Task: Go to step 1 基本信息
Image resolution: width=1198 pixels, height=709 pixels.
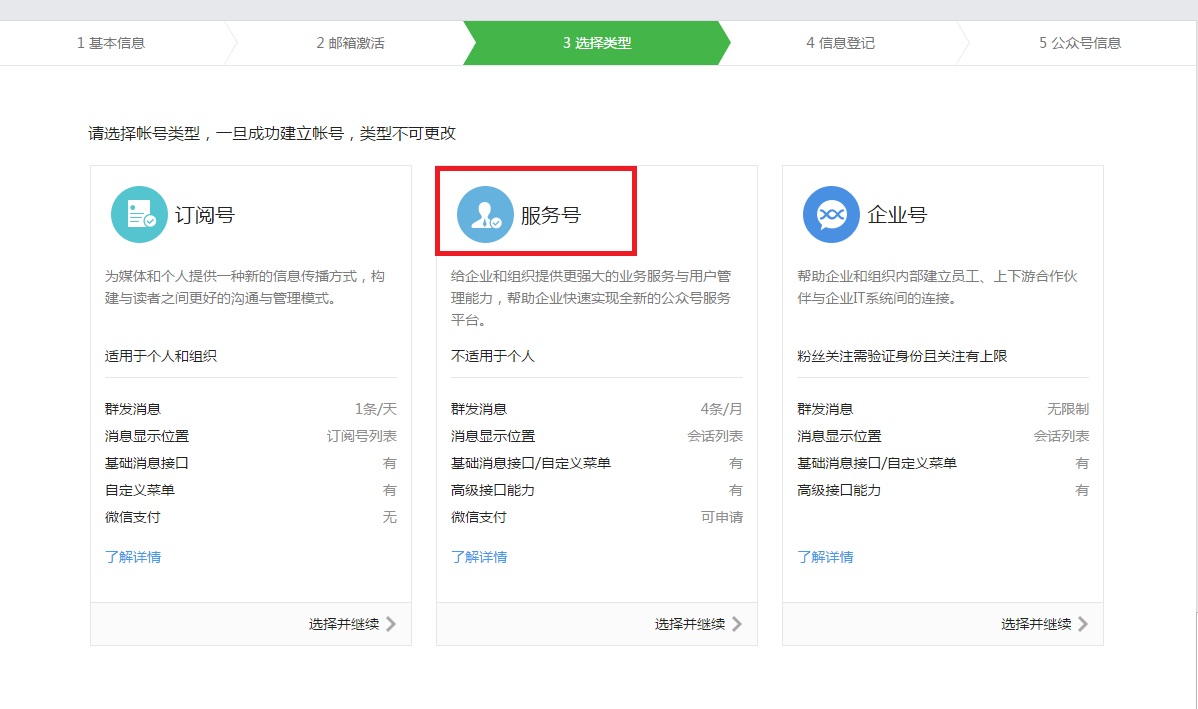Action: pos(111,43)
